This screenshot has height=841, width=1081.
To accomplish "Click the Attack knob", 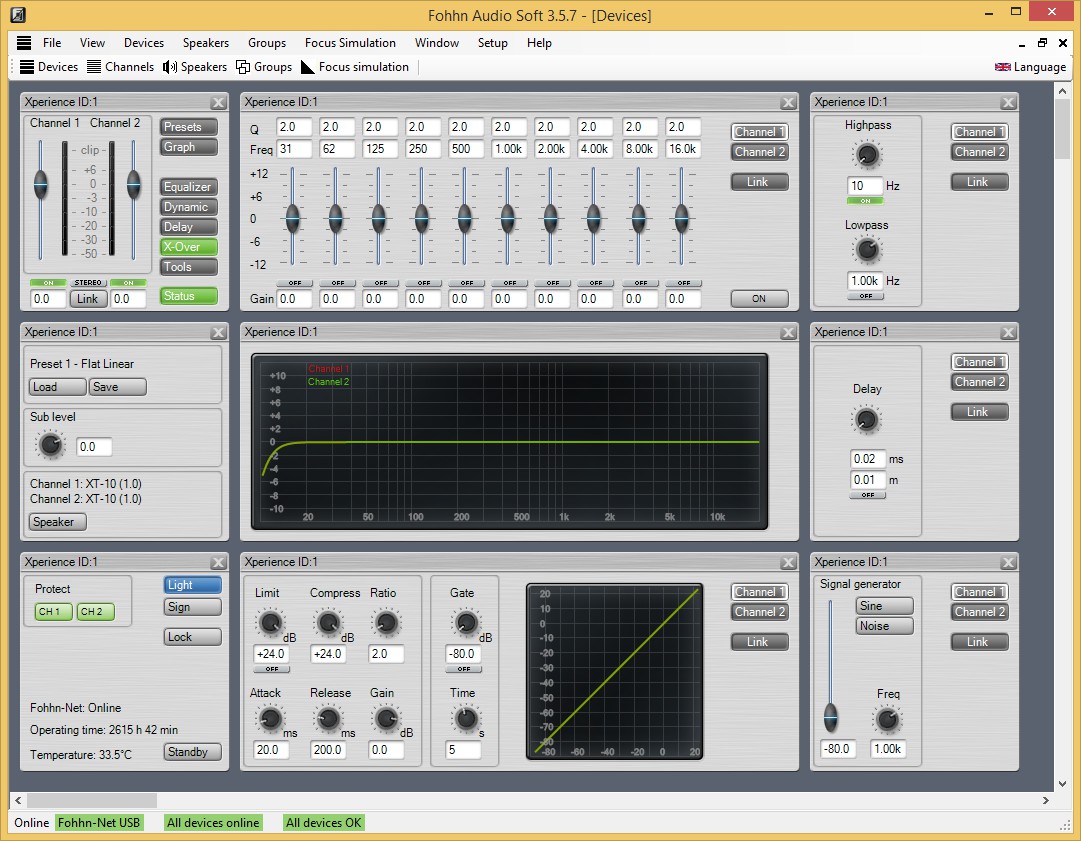I will click(270, 719).
